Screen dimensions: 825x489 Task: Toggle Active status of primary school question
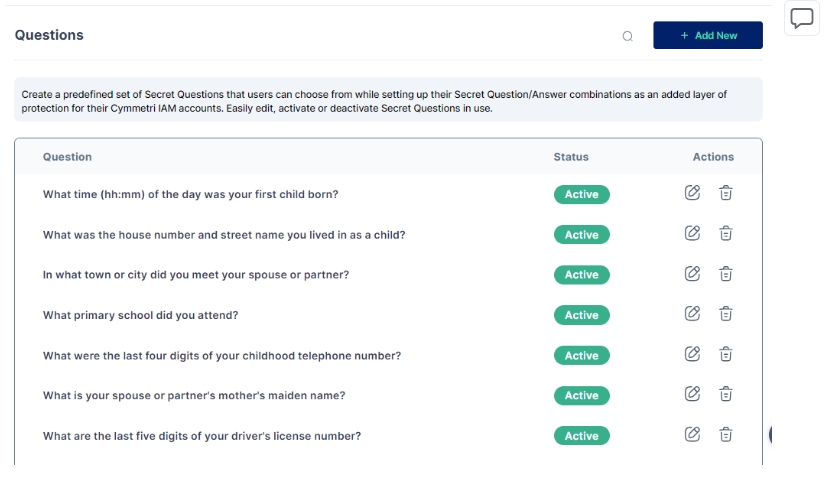pos(581,315)
